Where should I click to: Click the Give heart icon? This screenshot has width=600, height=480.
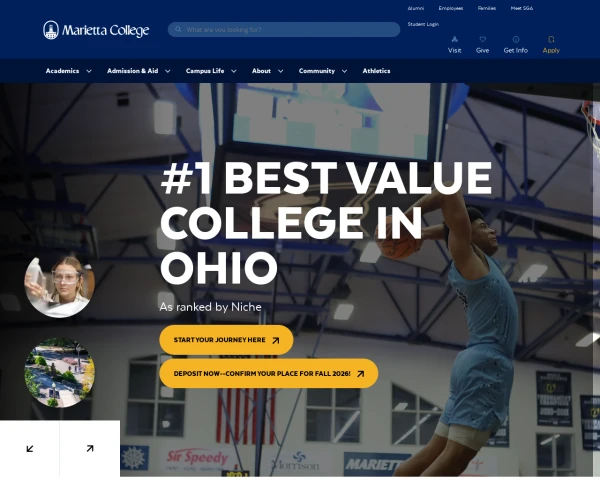(x=483, y=39)
